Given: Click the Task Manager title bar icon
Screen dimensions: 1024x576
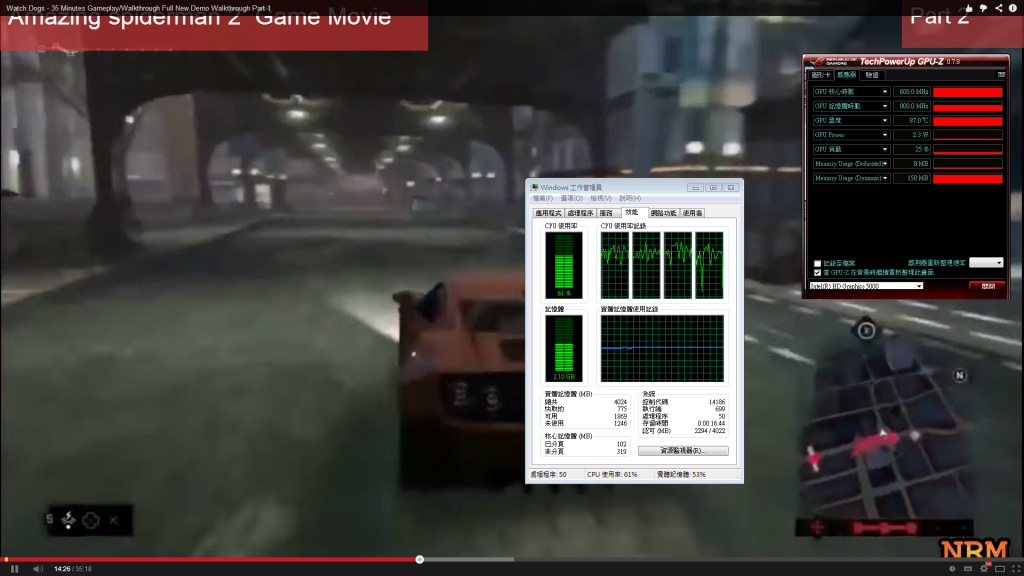Looking at the screenshot, I should (x=534, y=187).
